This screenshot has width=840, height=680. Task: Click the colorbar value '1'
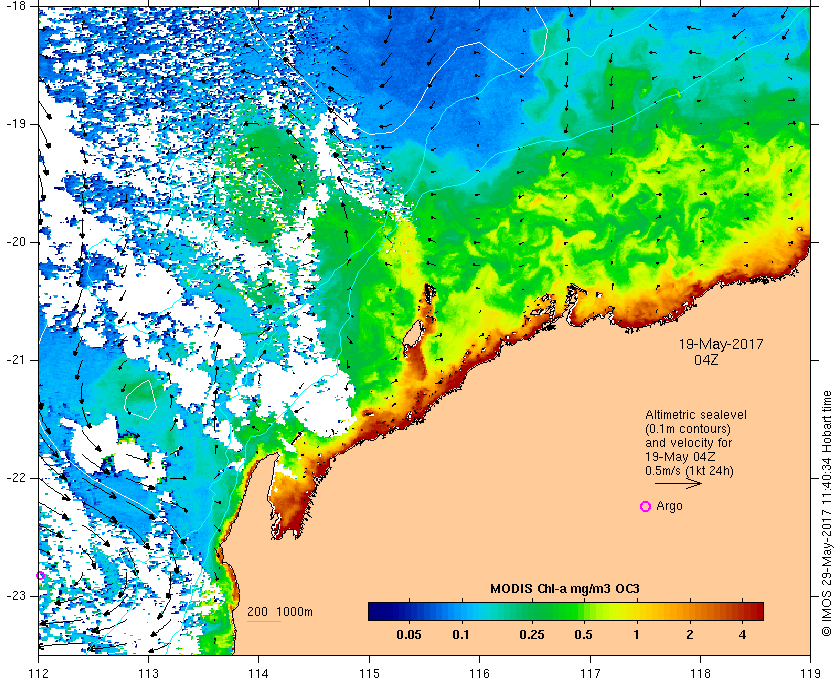pos(636,635)
